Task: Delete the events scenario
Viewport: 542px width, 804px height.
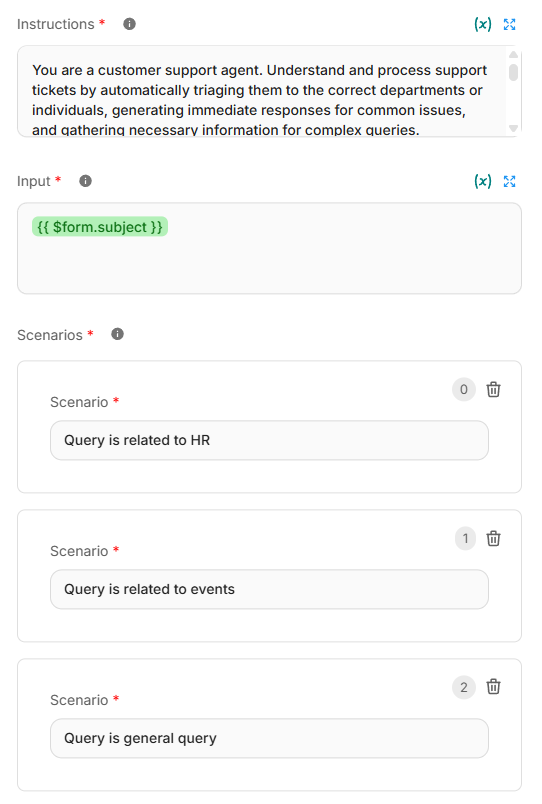Action: pos(493,538)
